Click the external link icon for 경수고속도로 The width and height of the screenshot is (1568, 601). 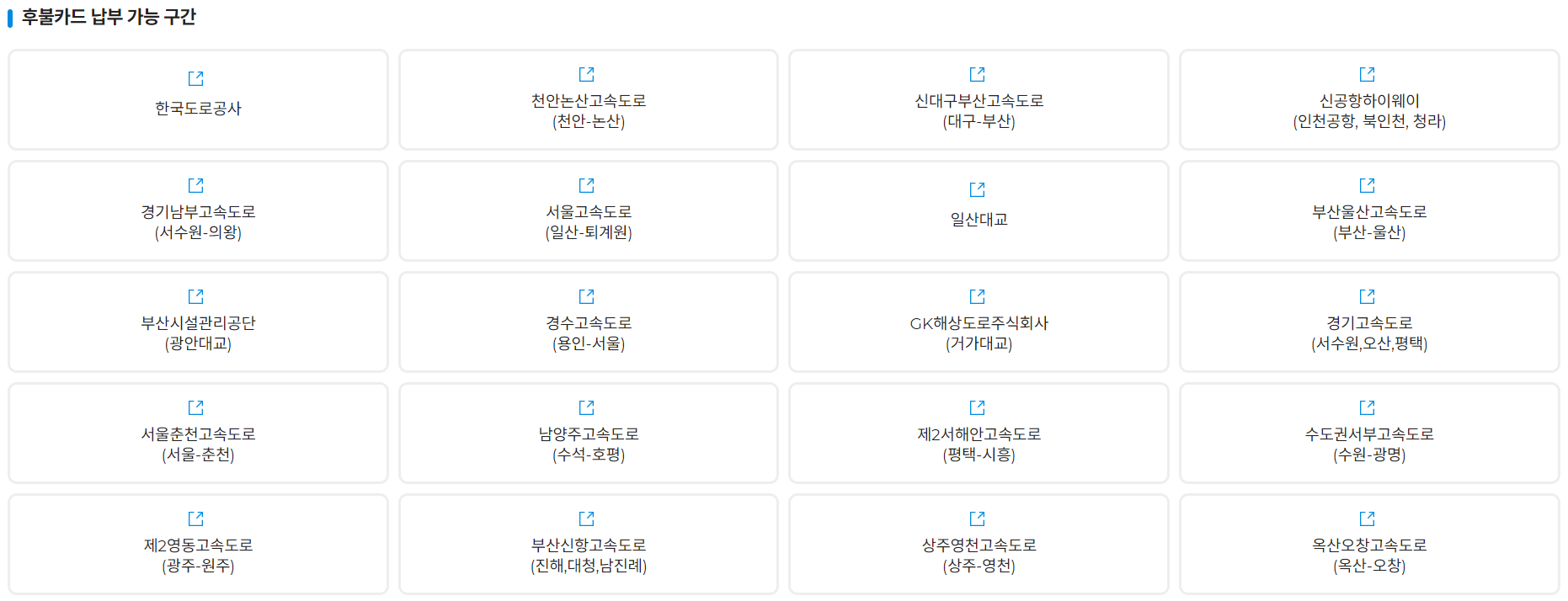point(587,295)
